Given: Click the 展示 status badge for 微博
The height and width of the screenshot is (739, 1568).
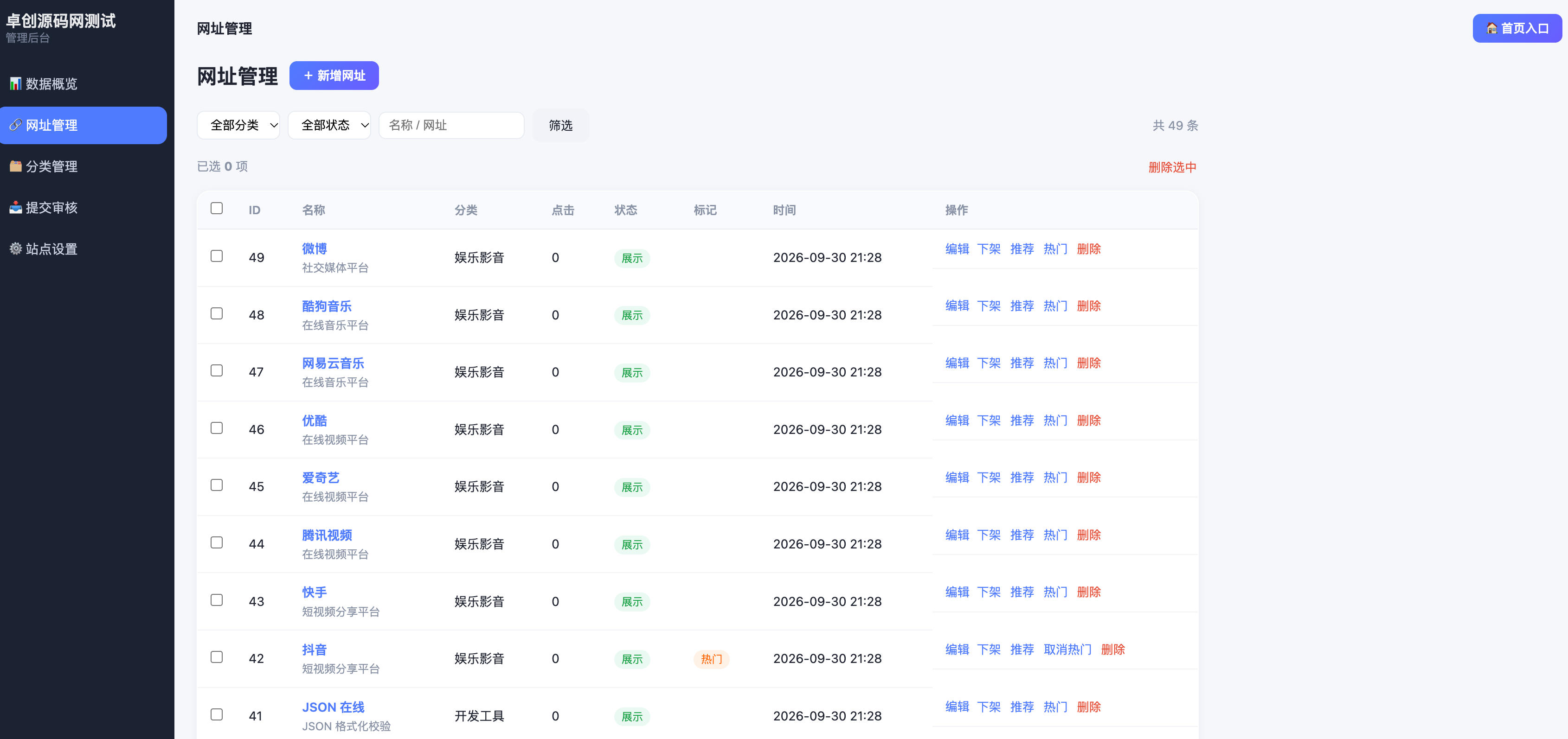Looking at the screenshot, I should click(632, 259).
